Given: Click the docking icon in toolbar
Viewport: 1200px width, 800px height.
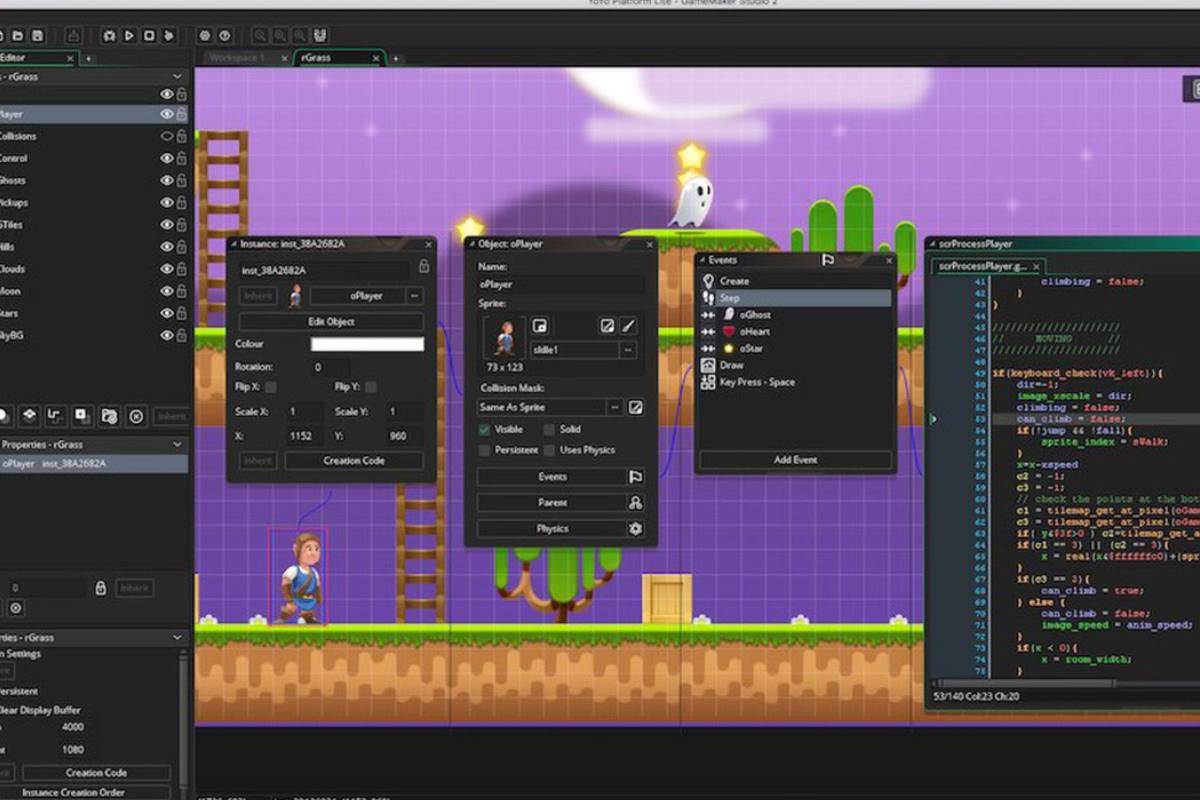Looking at the screenshot, I should click(x=320, y=35).
